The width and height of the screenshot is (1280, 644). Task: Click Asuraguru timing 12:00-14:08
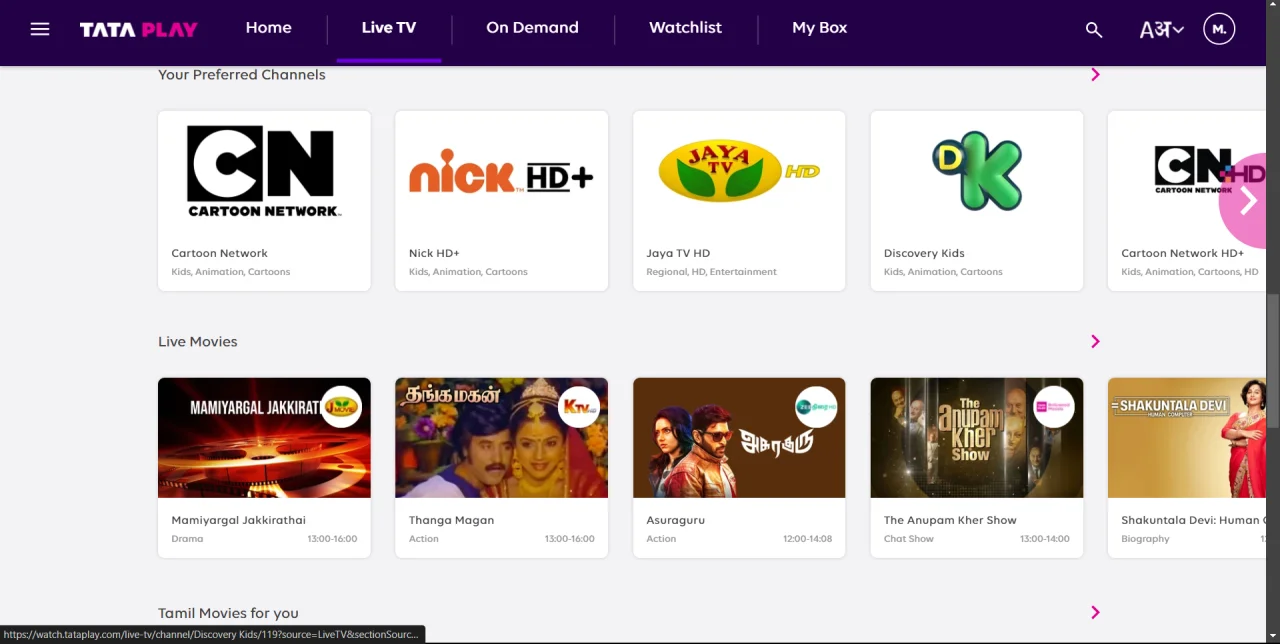[x=807, y=539]
